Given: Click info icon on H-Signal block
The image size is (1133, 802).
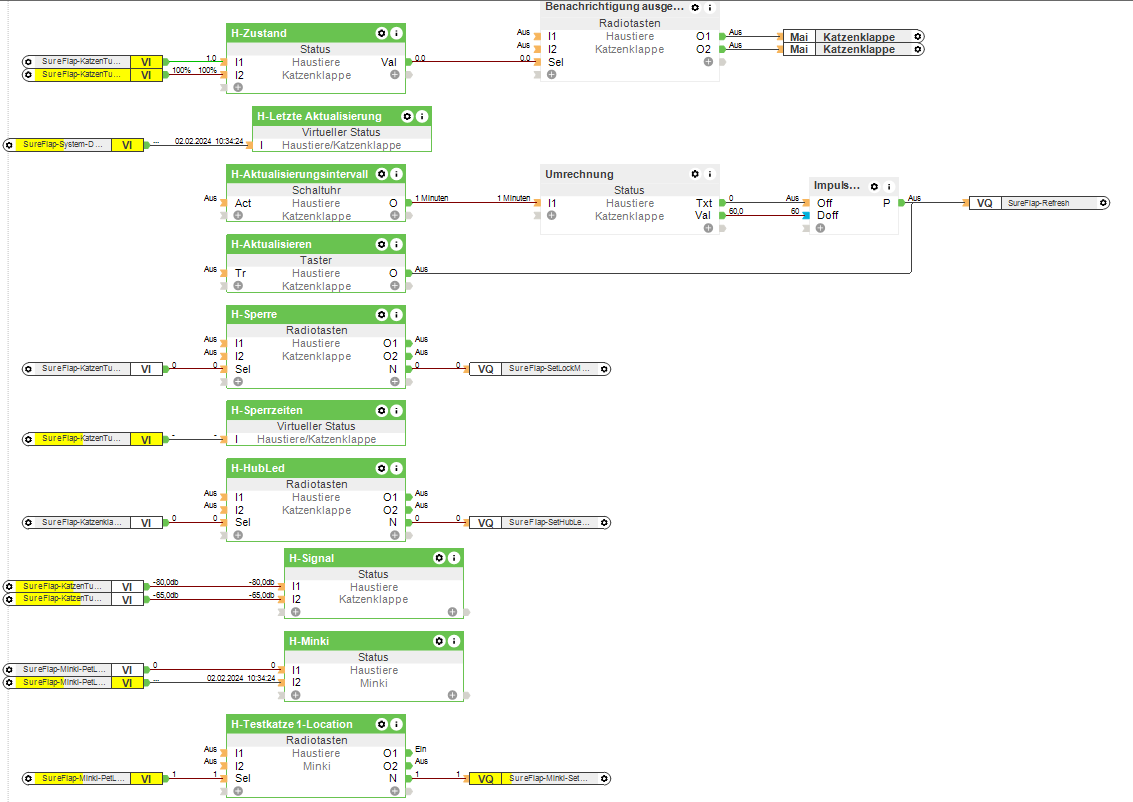Looking at the screenshot, I should [454, 558].
